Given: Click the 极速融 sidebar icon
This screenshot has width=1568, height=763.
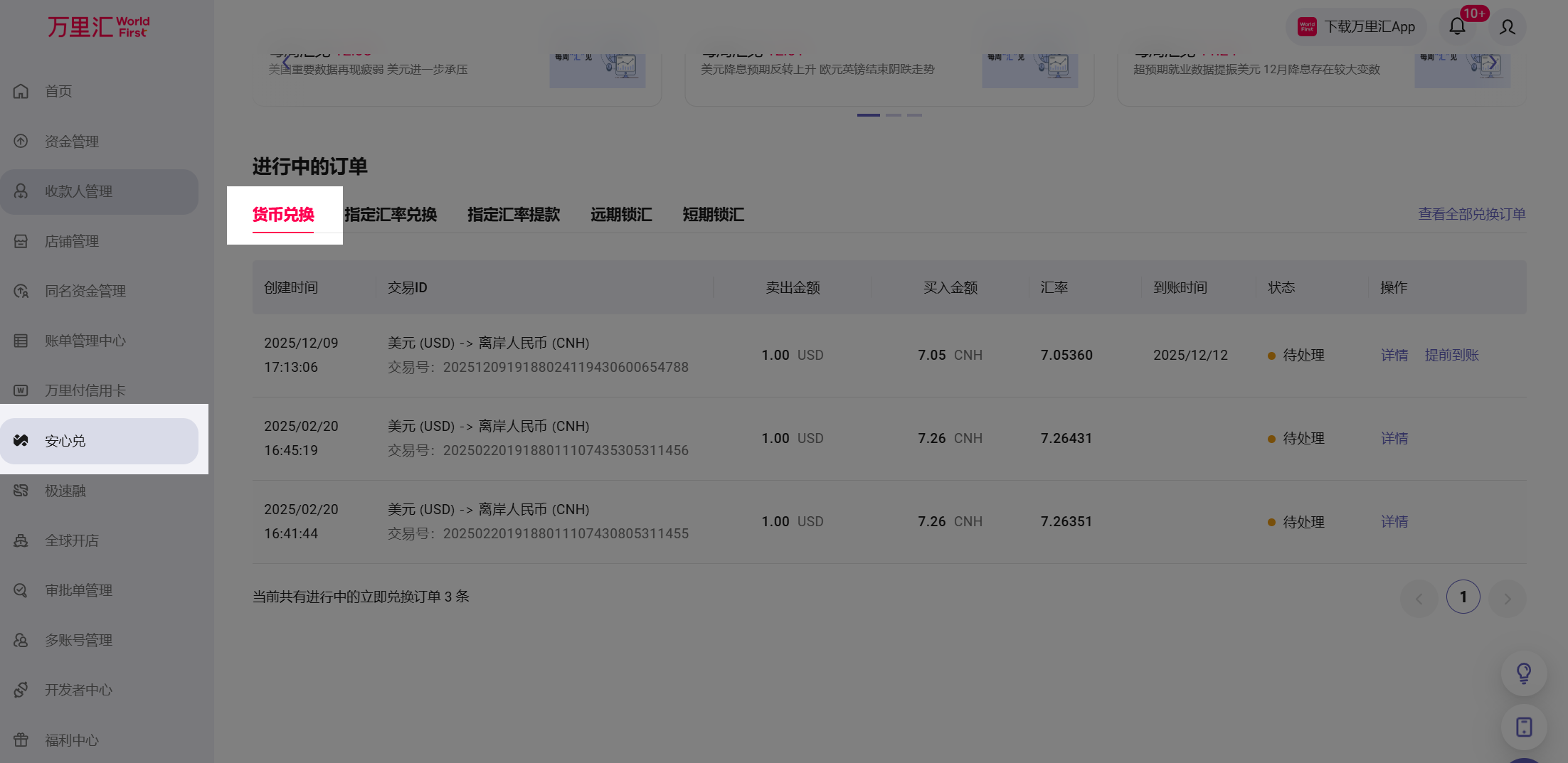Looking at the screenshot, I should point(21,491).
